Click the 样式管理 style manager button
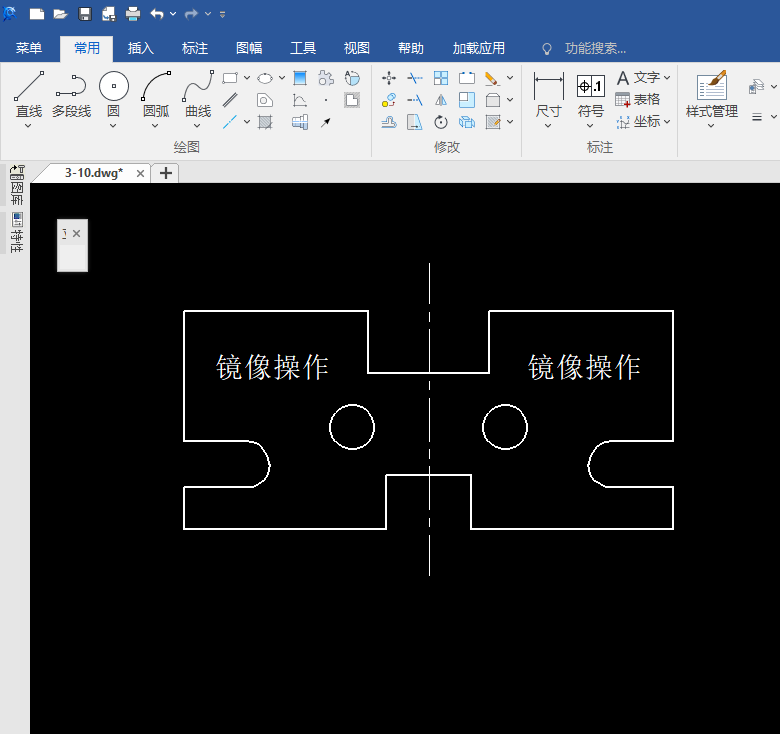Image resolution: width=780 pixels, height=734 pixels. tap(711, 94)
